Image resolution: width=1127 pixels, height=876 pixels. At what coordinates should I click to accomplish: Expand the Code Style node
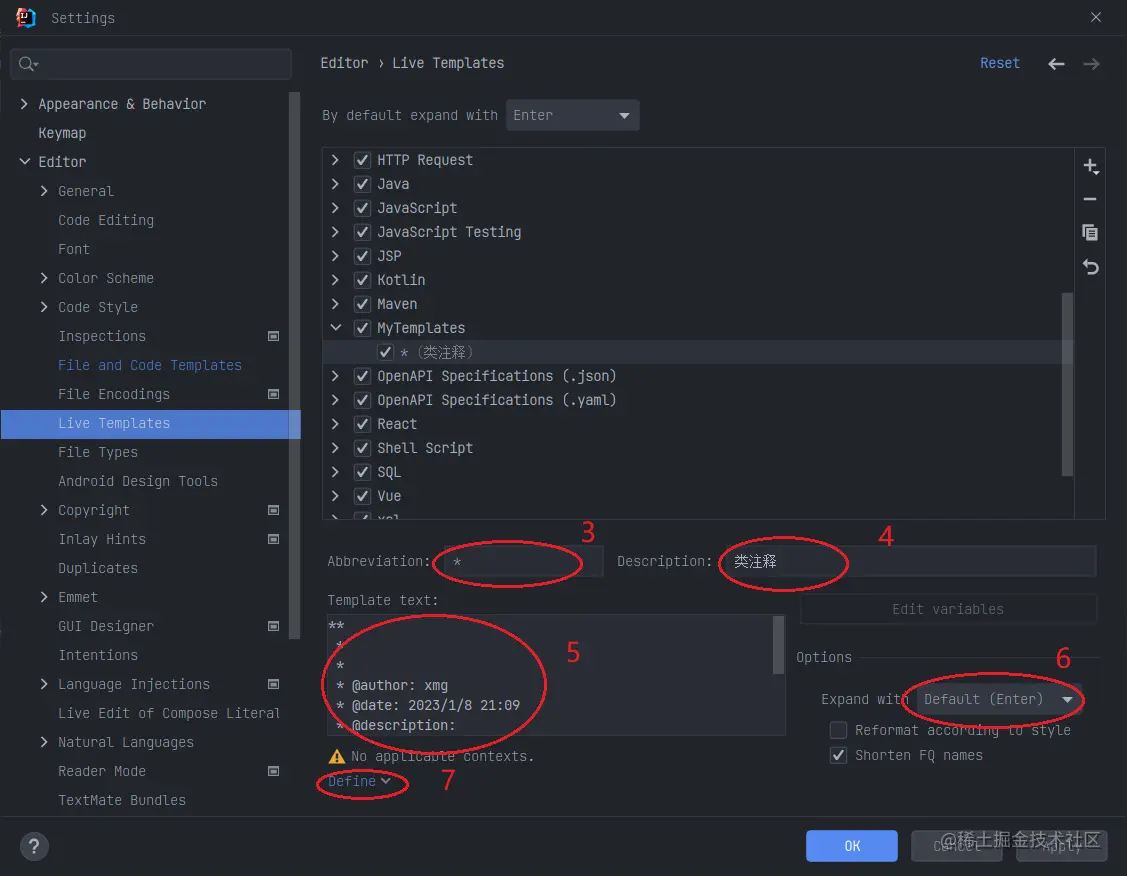44,307
